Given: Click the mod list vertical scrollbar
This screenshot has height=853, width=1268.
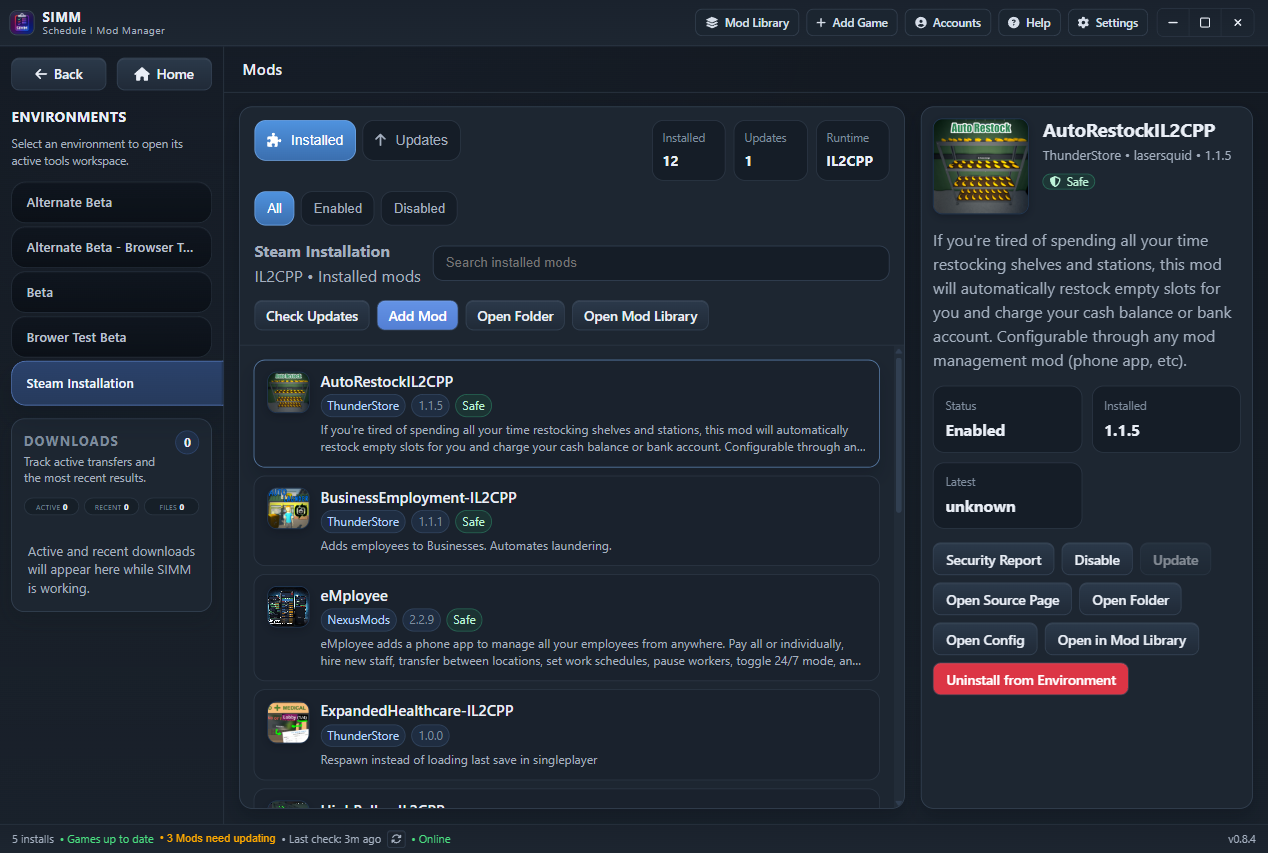Looking at the screenshot, I should (898, 435).
